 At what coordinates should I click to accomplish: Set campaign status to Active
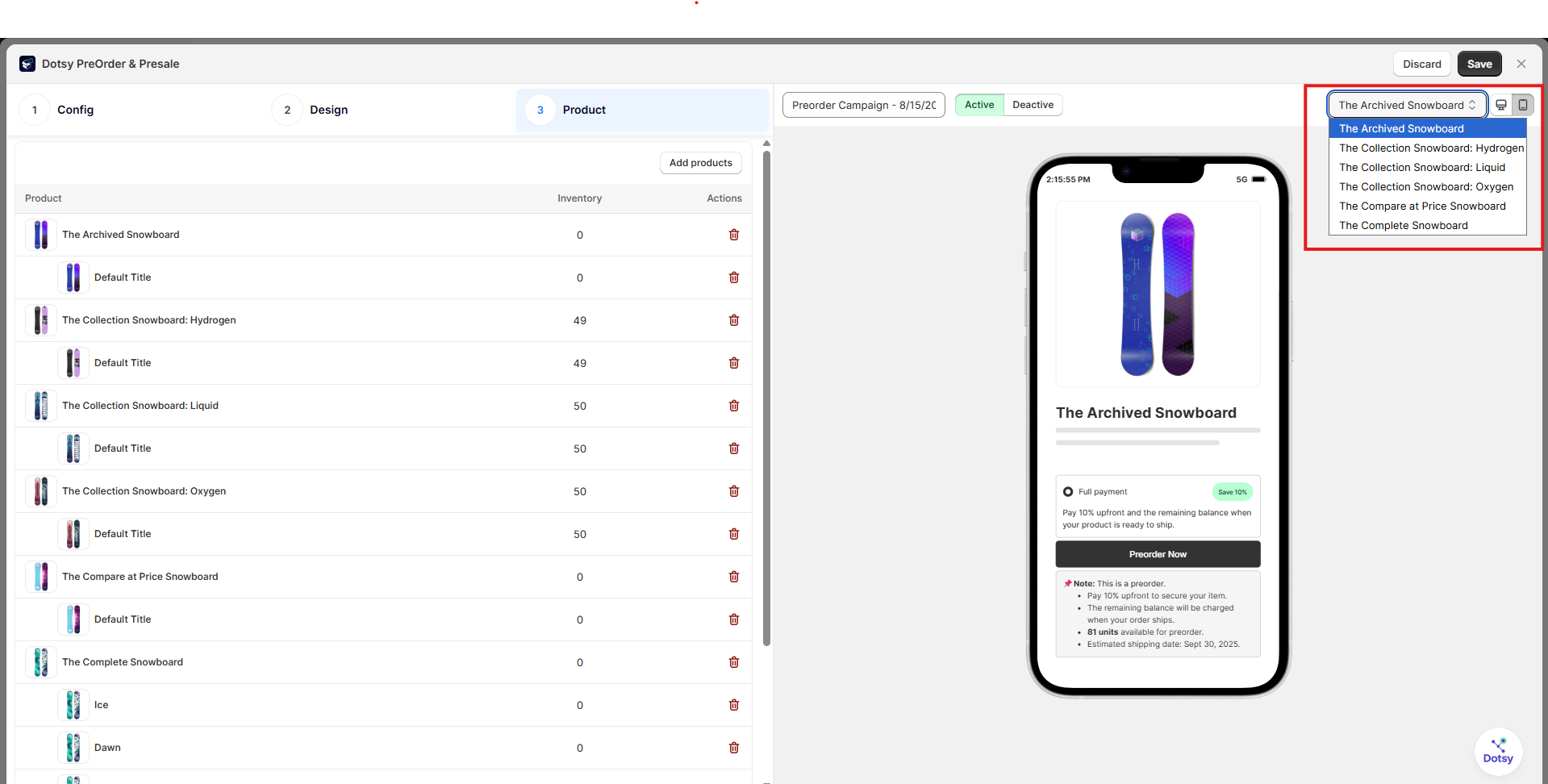point(979,105)
